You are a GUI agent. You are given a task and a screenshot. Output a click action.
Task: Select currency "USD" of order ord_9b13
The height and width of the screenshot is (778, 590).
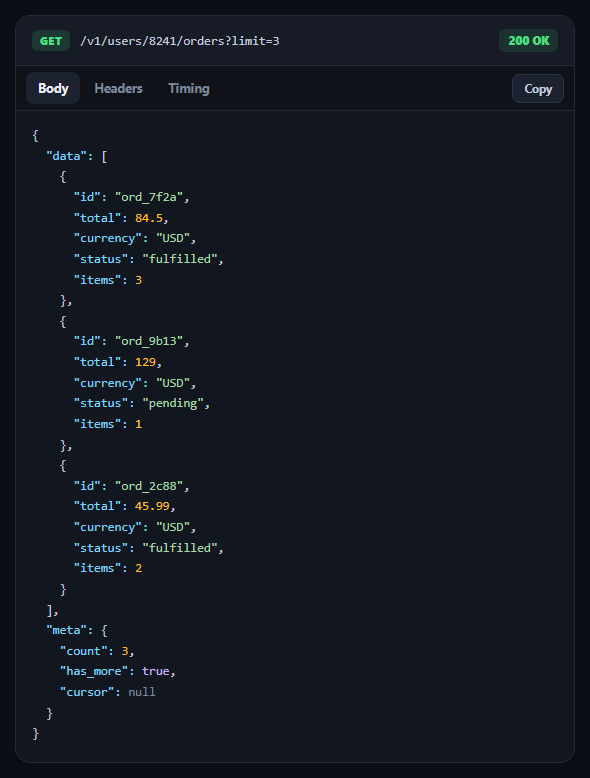173,383
